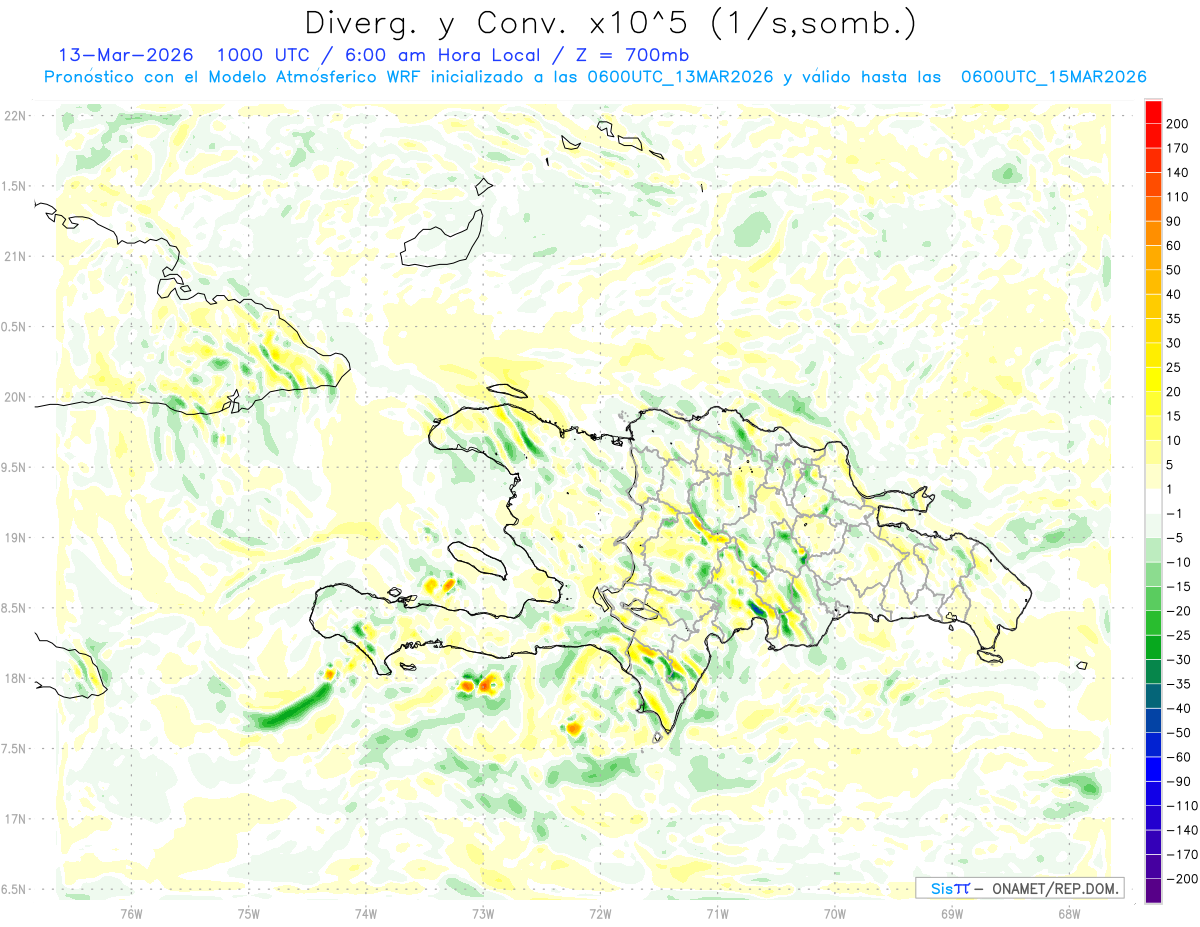
Task: Click the latitude label '8.5N'
Action: point(14,608)
